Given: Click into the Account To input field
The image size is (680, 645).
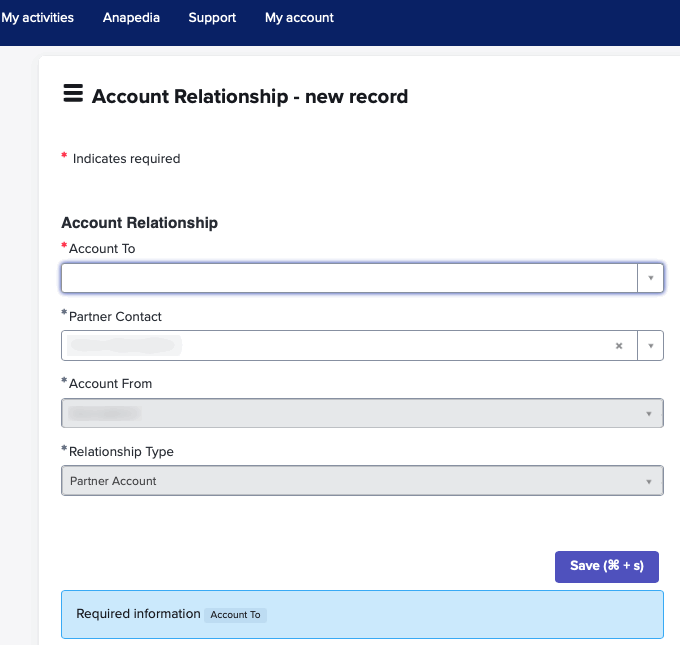Looking at the screenshot, I should point(348,278).
